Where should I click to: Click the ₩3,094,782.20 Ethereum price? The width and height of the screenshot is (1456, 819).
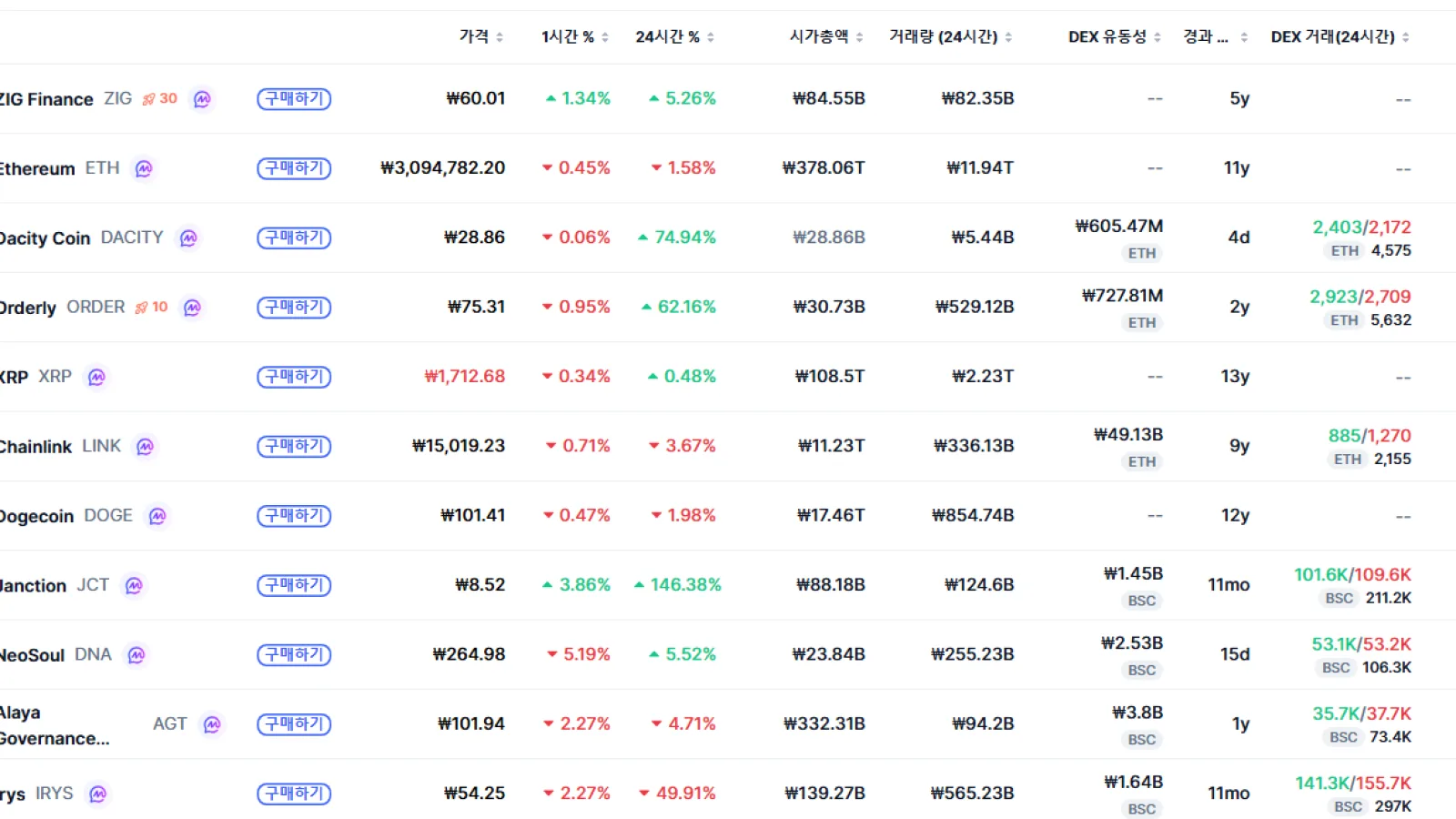click(443, 167)
